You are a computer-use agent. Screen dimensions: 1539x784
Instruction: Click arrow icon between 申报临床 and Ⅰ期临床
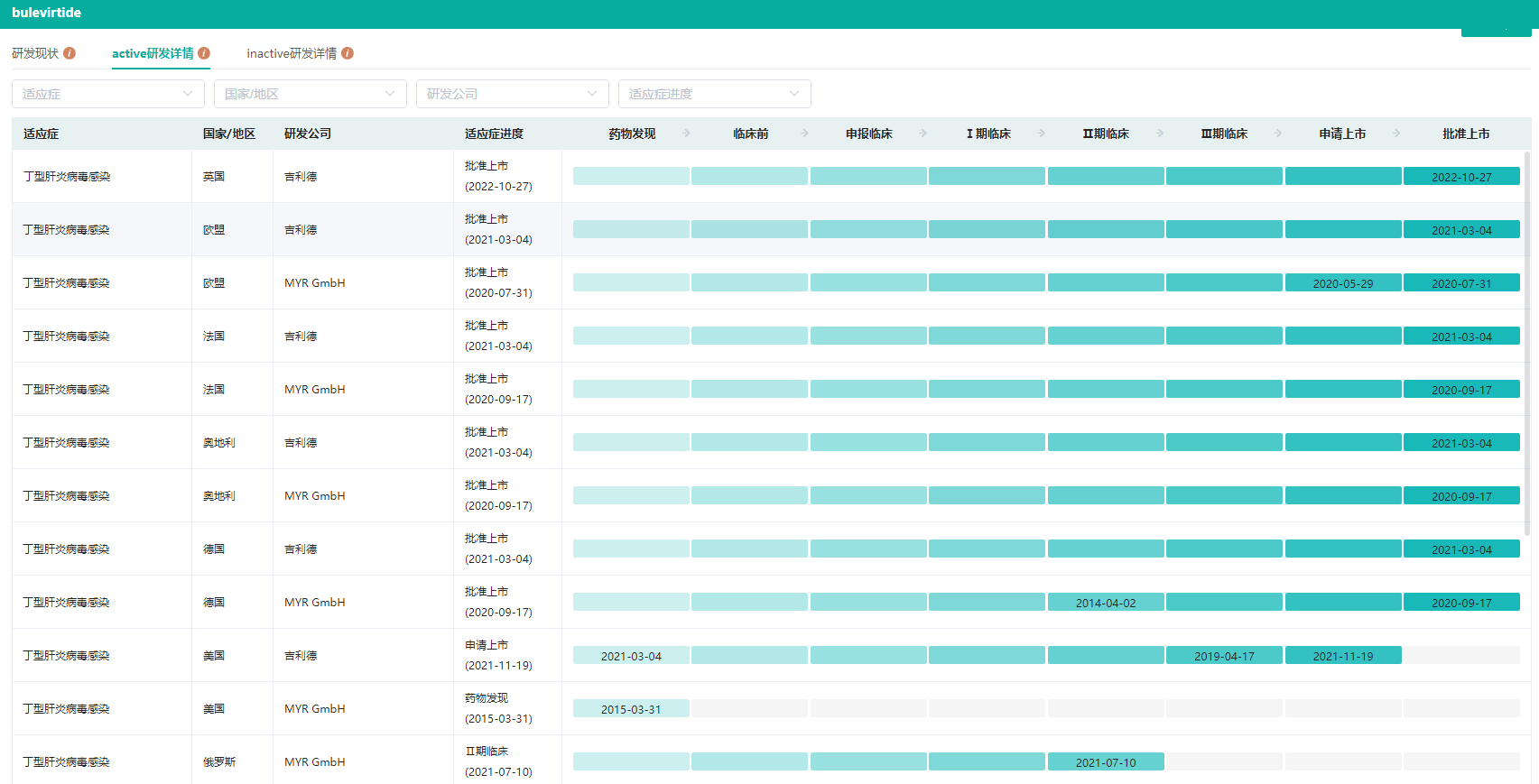point(923,134)
